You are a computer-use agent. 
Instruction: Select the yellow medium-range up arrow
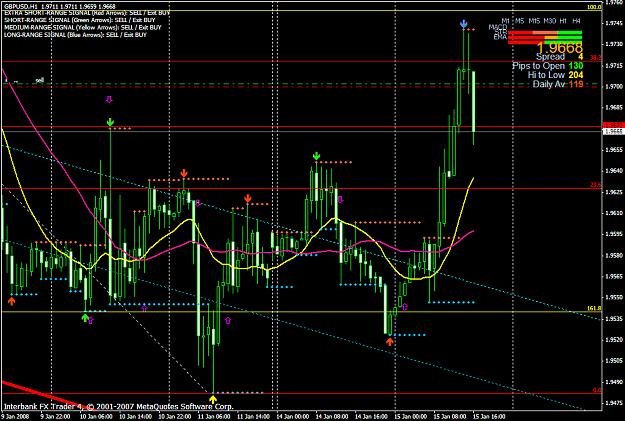213,399
